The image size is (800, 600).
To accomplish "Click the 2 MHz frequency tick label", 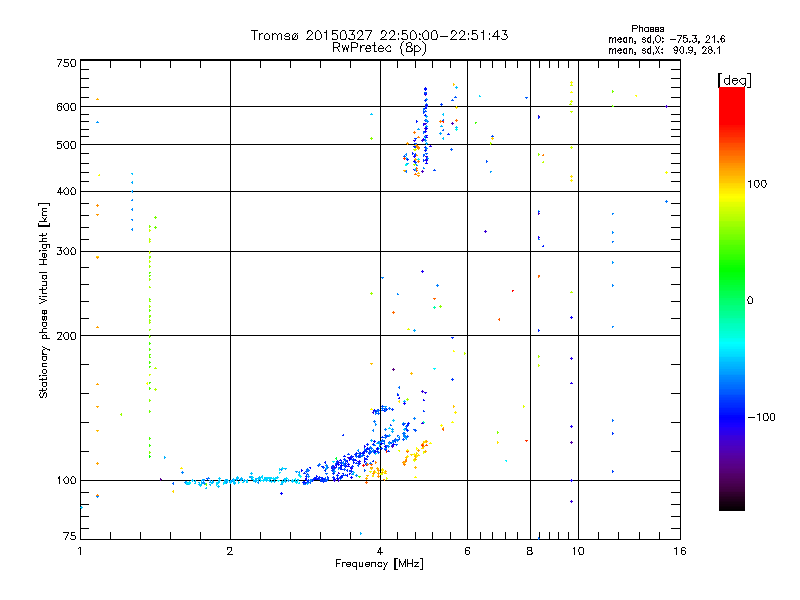I will (x=230, y=551).
